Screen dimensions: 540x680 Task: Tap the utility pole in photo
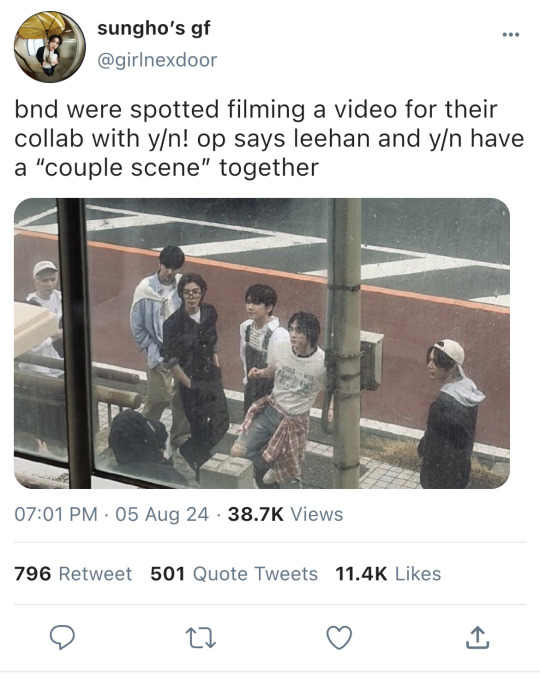(x=346, y=343)
